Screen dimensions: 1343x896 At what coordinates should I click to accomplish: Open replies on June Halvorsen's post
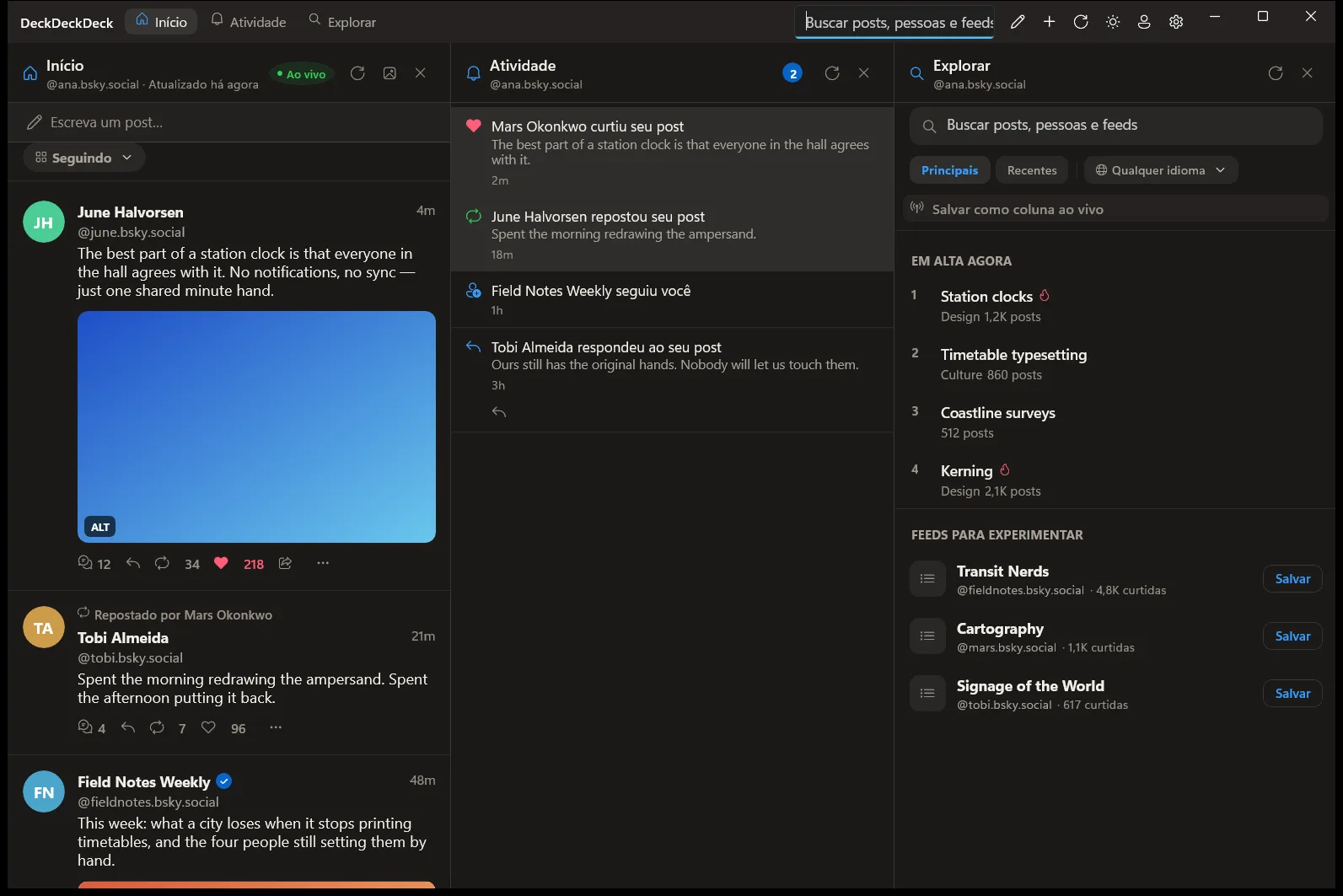[x=94, y=564]
